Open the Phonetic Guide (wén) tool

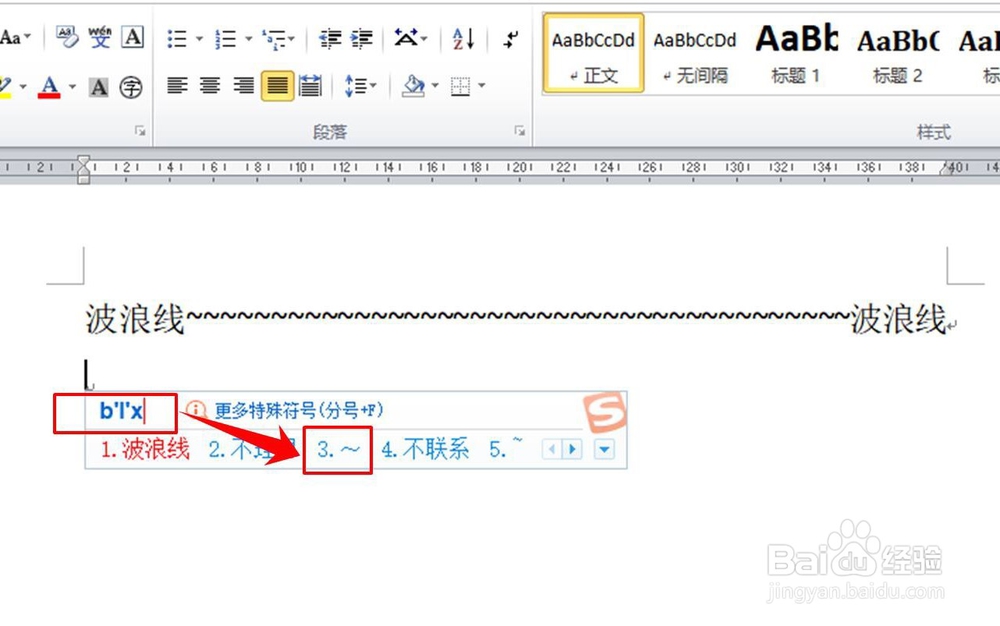coord(99,38)
